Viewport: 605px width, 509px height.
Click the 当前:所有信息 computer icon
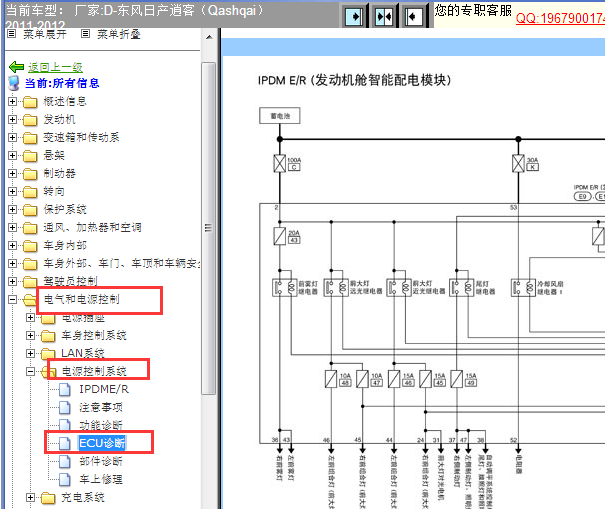(x=14, y=83)
